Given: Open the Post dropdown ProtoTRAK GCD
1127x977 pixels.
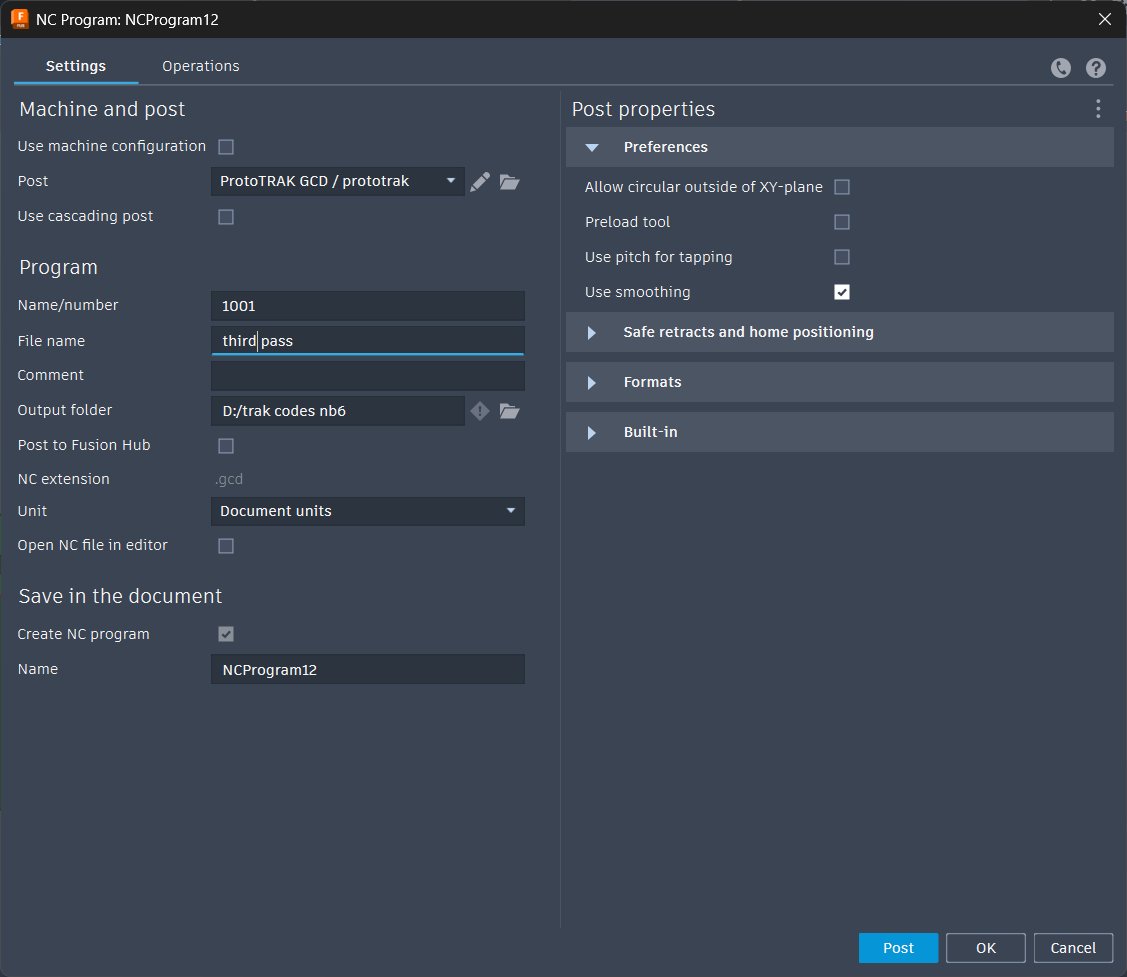Looking at the screenshot, I should 338,181.
